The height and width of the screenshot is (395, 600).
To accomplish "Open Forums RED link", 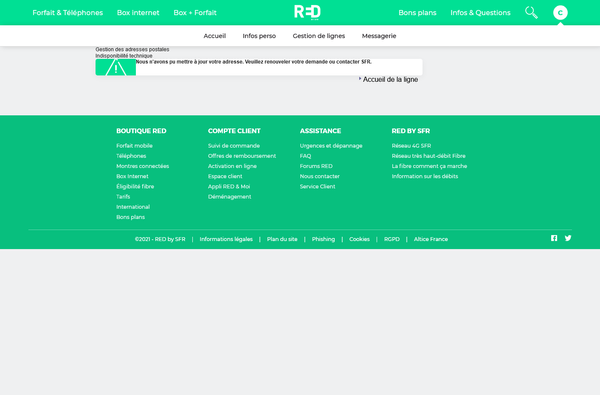I will (316, 166).
